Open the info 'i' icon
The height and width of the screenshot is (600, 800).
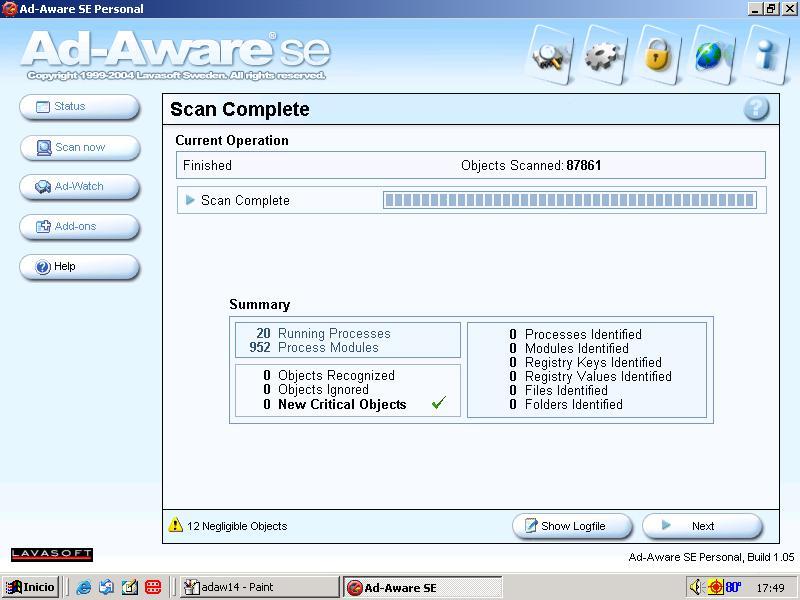(765, 55)
